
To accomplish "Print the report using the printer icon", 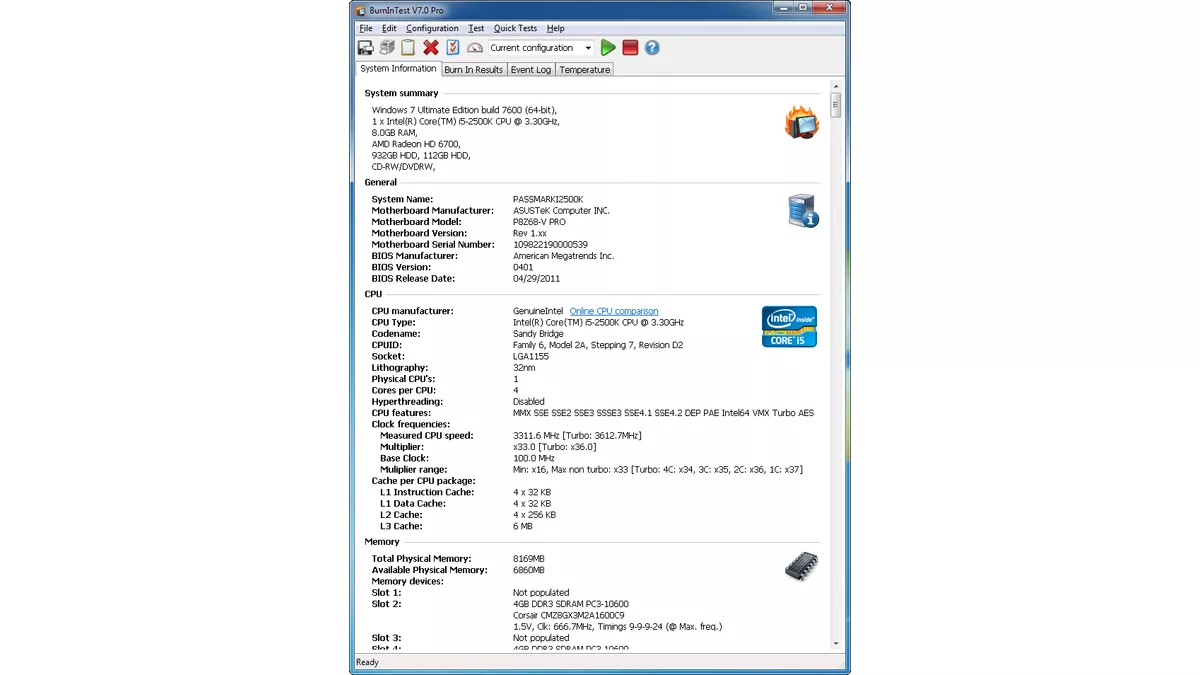I will click(x=385, y=47).
